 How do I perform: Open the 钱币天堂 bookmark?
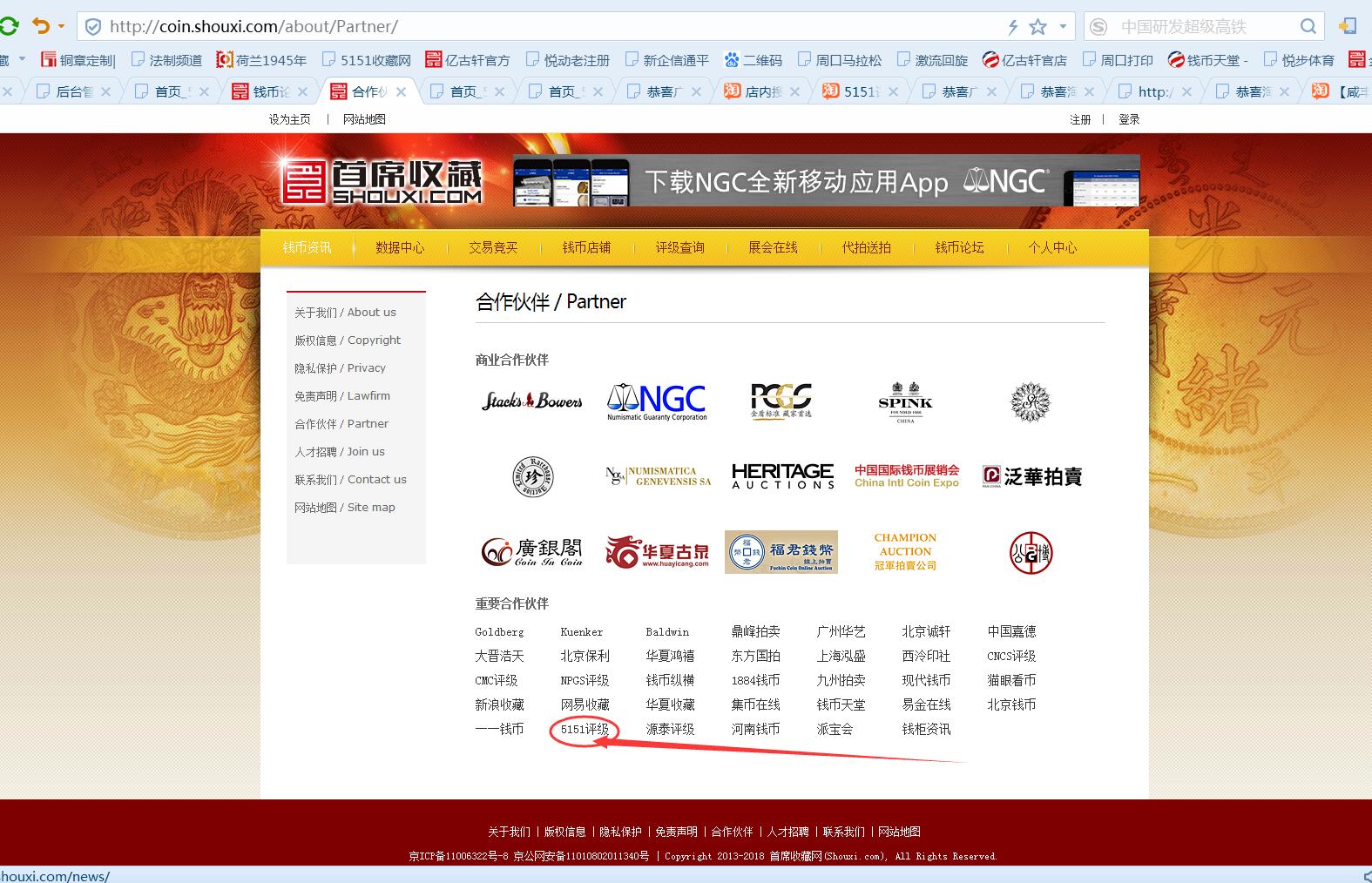coord(1208,60)
